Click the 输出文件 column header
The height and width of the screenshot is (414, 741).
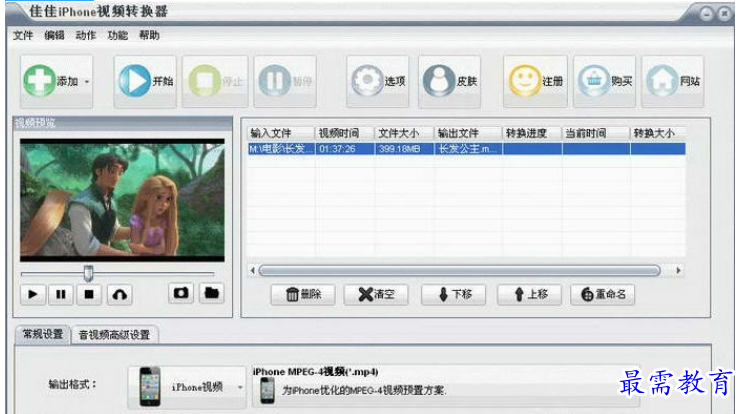pos(468,133)
